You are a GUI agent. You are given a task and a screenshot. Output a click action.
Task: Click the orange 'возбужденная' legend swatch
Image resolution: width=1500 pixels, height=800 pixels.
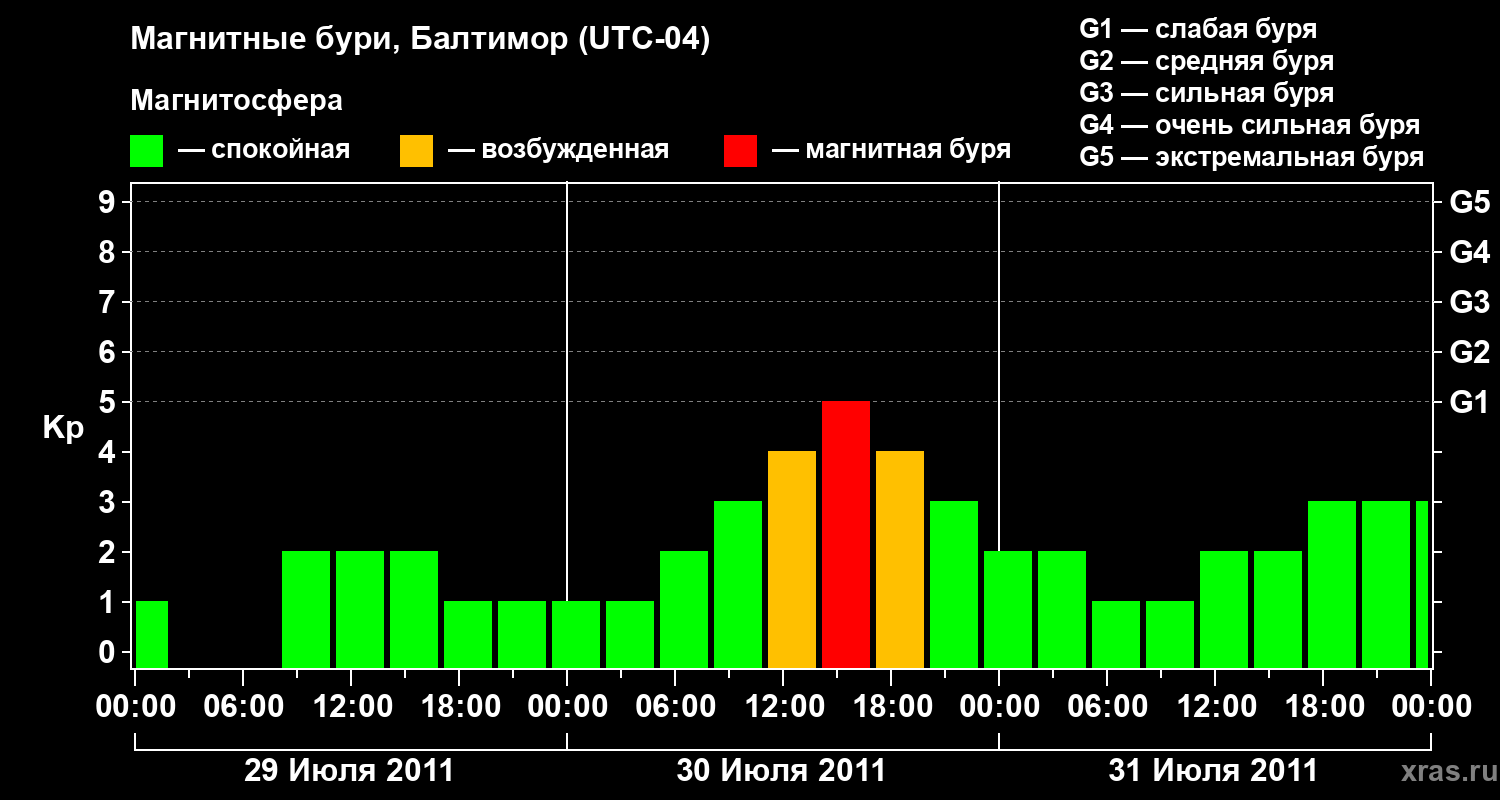click(x=416, y=151)
